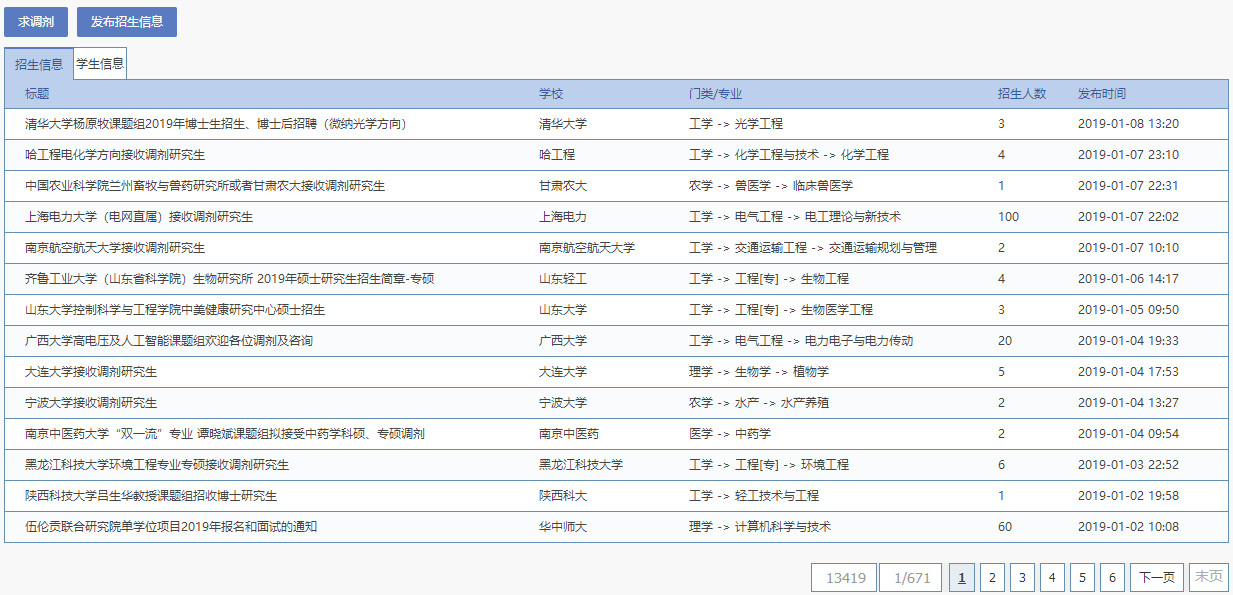Screen dimensions: 1233x595
Task: Click 工学 -> 工程[专] -> 生物医学工程 cell
Action: 781,310
